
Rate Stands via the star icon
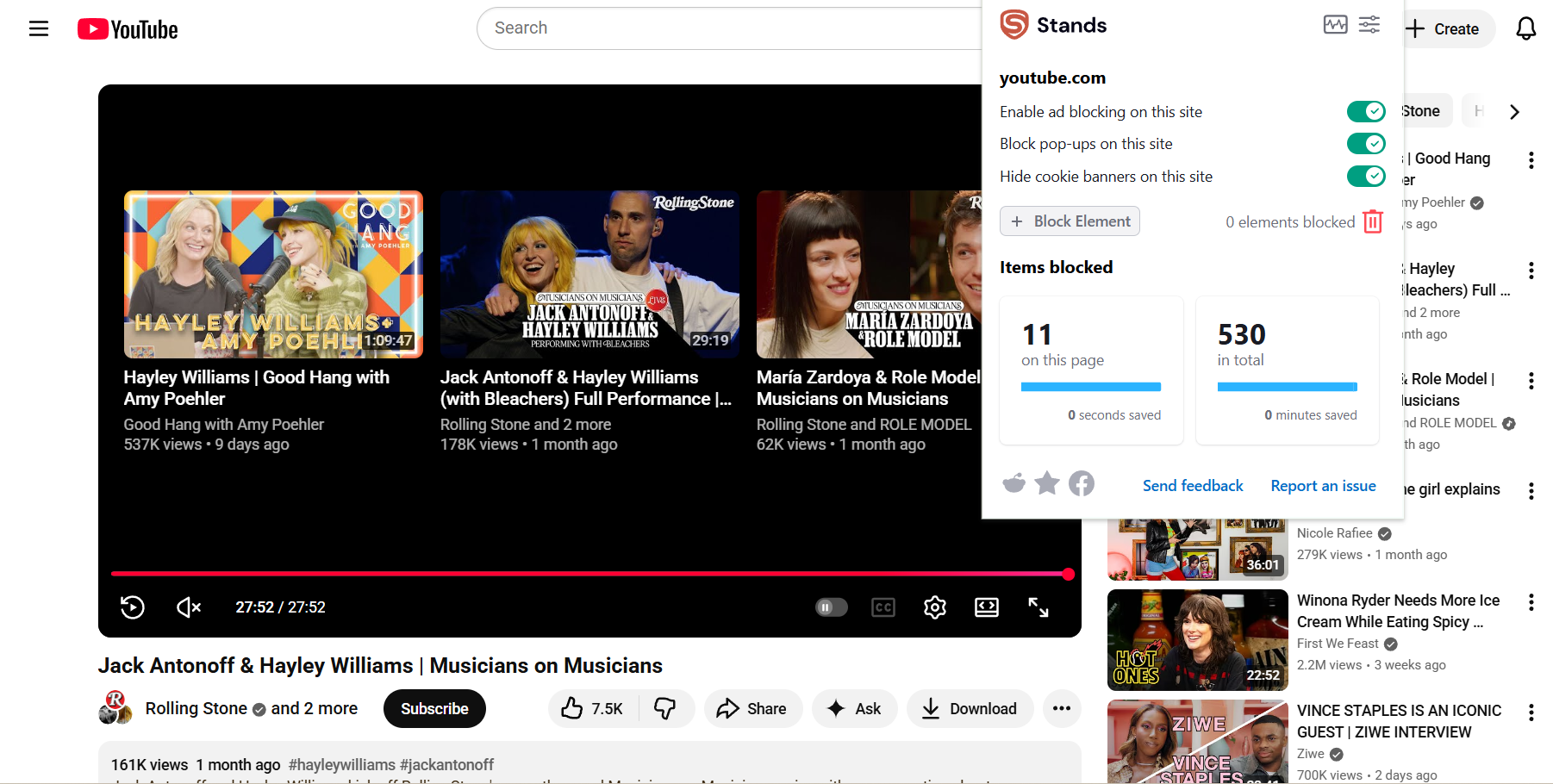tap(1047, 483)
